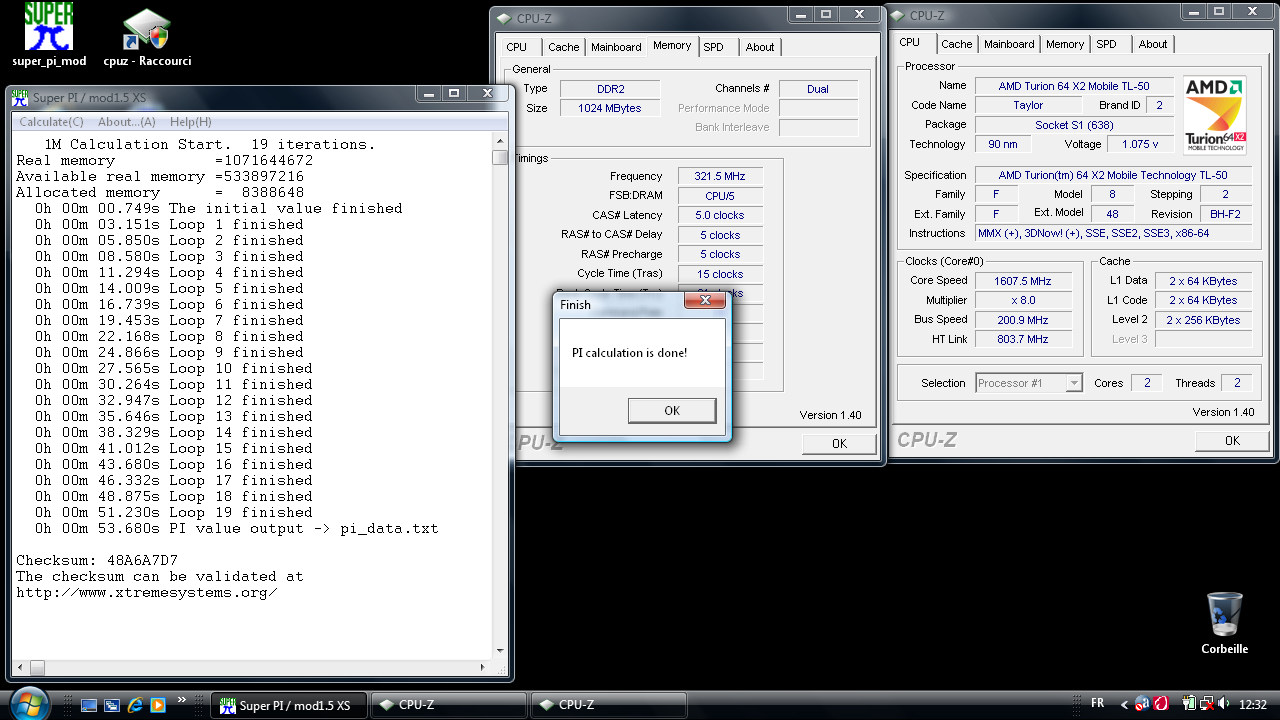Open Help(H) menu in Super PI
The height and width of the screenshot is (720, 1280).
coord(190,122)
